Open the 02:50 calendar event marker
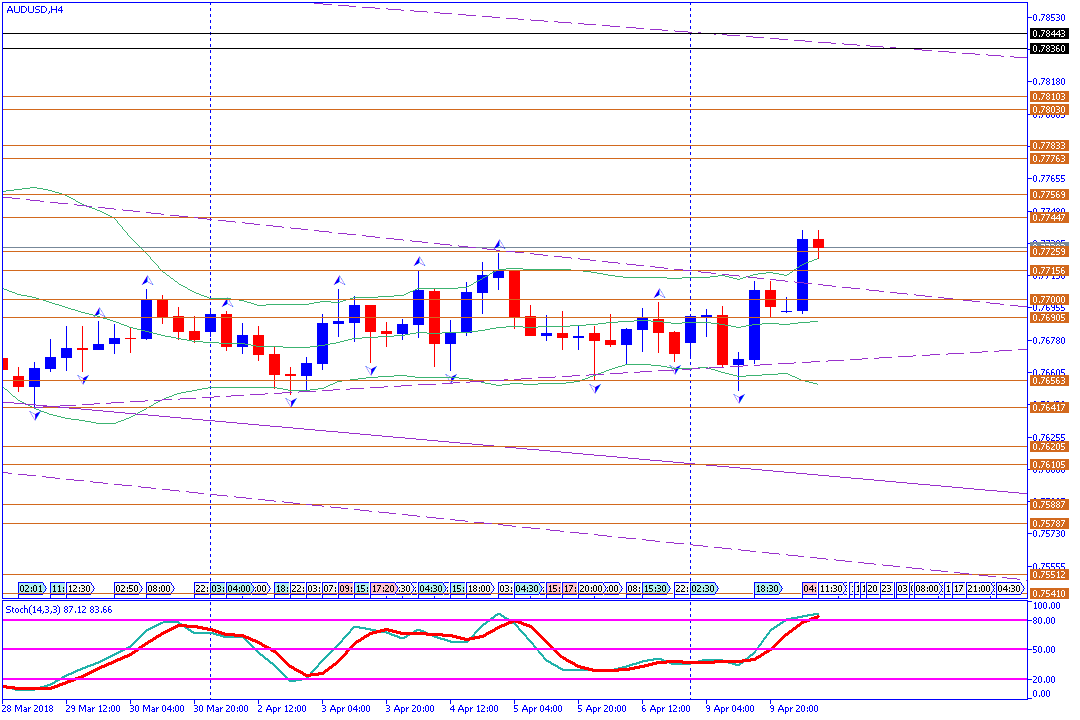The height and width of the screenshot is (720, 1080). (x=128, y=589)
